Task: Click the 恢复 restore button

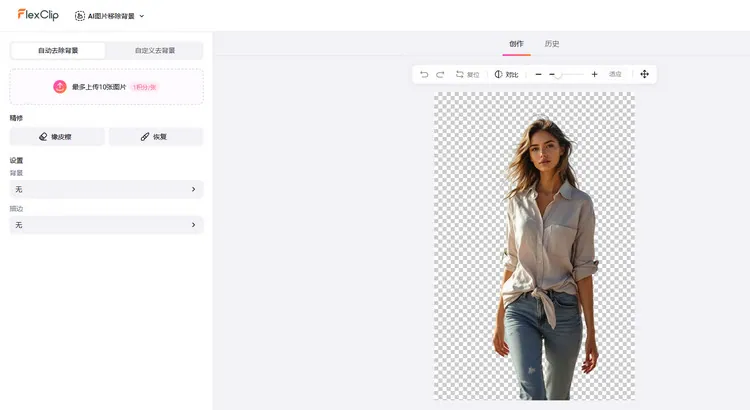Action: tap(155, 136)
